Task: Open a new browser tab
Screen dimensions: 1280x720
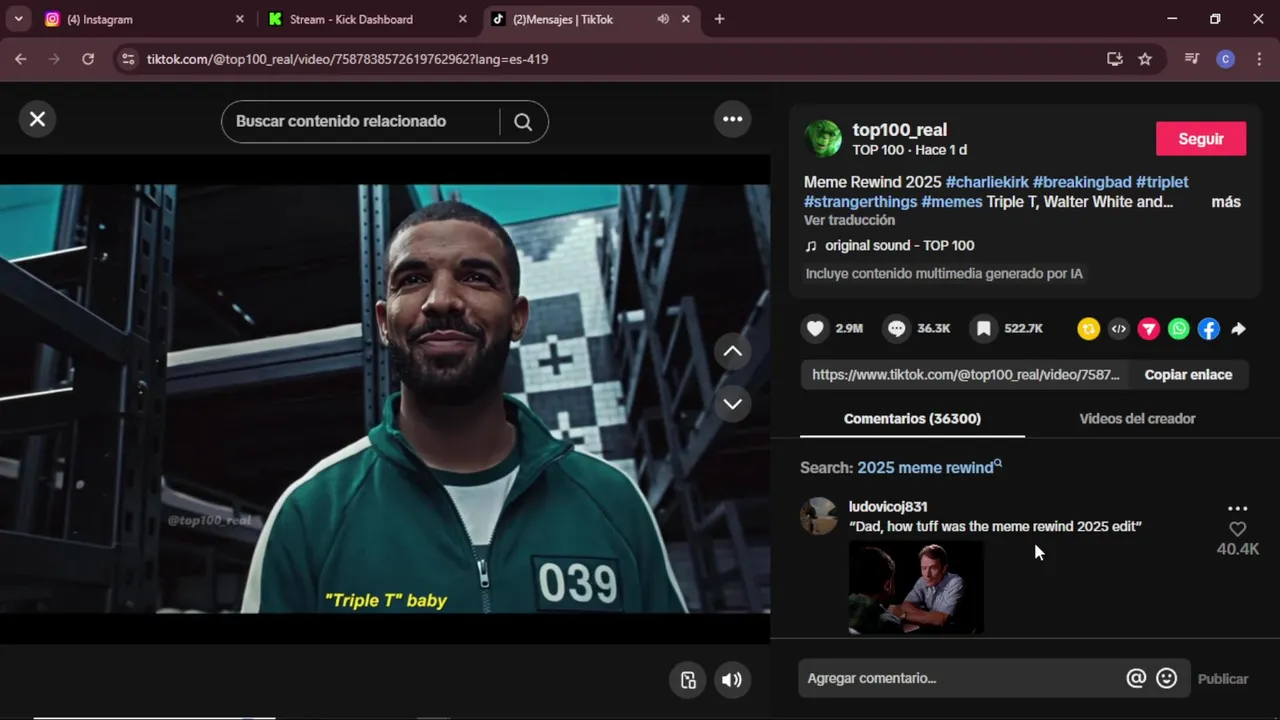Action: point(719,19)
